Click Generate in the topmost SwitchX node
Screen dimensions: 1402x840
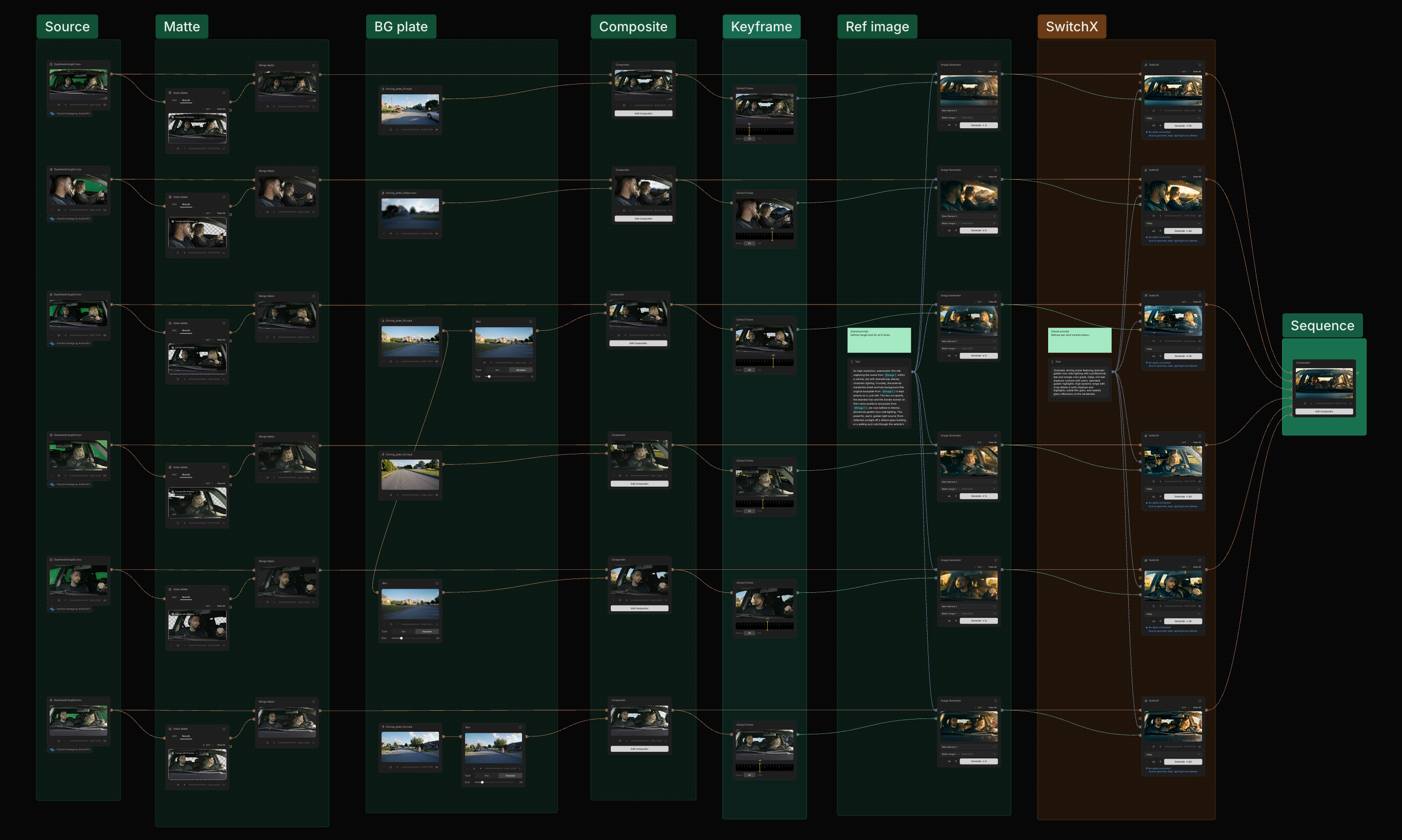pyautogui.click(x=1183, y=126)
